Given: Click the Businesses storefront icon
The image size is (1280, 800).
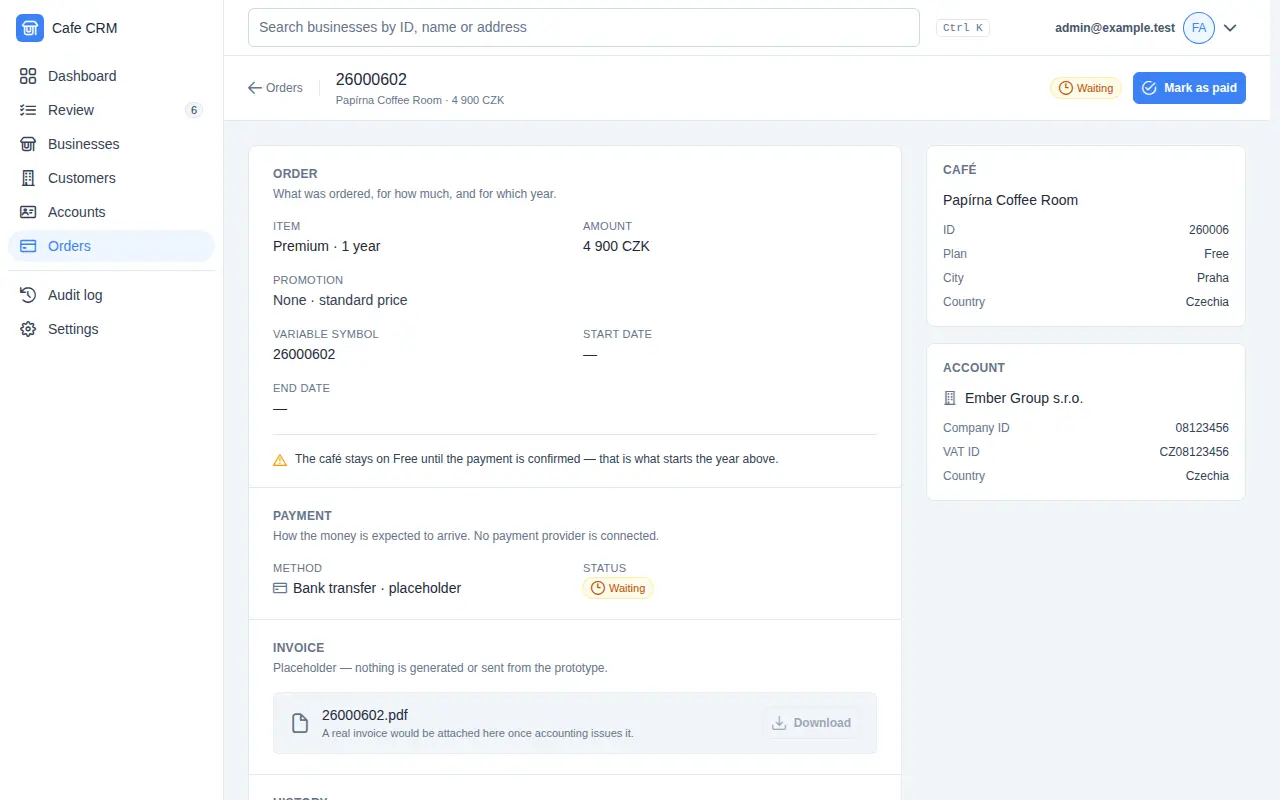Looking at the screenshot, I should point(28,144).
